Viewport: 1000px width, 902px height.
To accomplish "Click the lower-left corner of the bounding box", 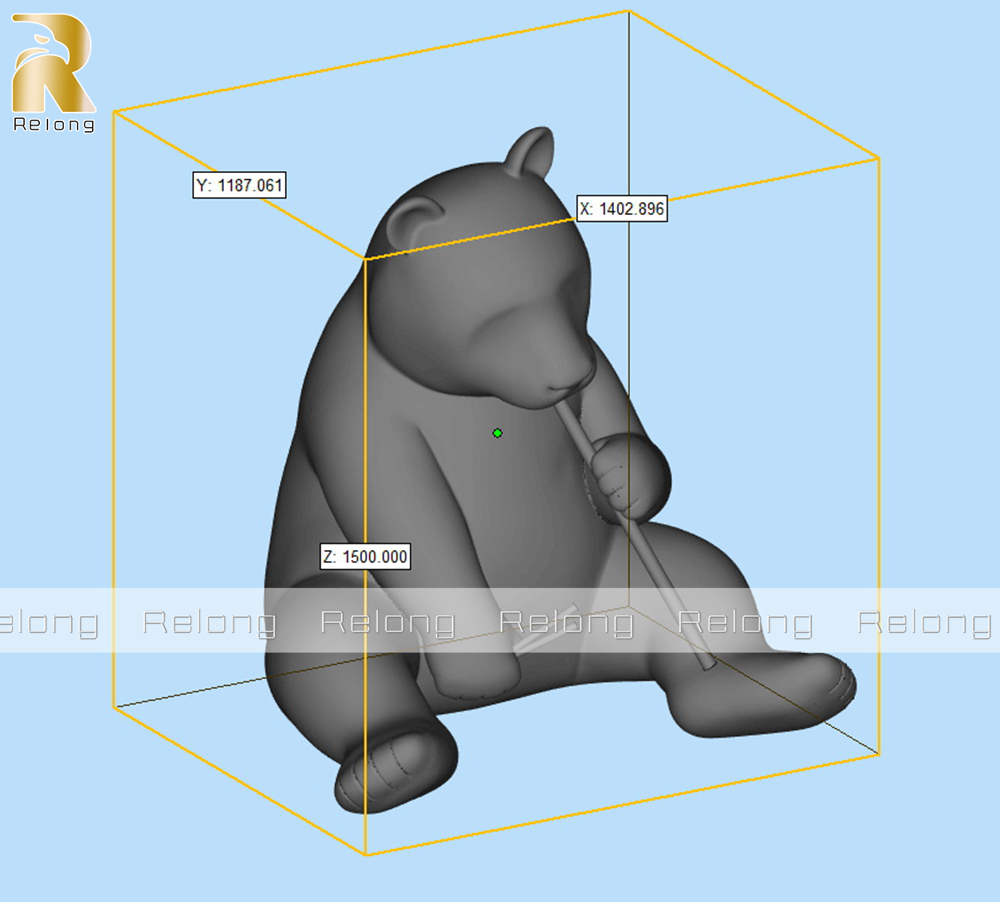I will 114,706.
